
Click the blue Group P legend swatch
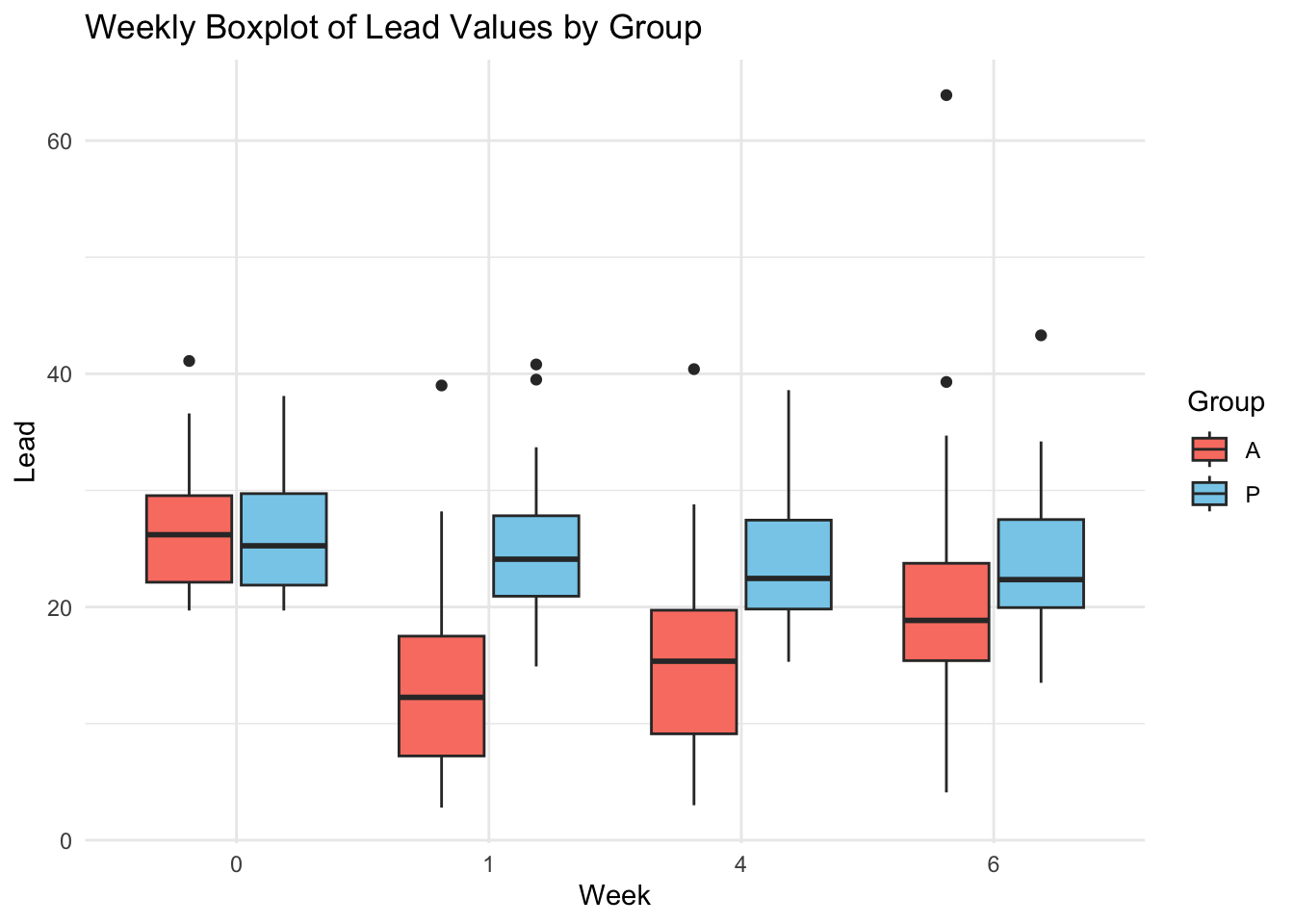click(x=1209, y=494)
